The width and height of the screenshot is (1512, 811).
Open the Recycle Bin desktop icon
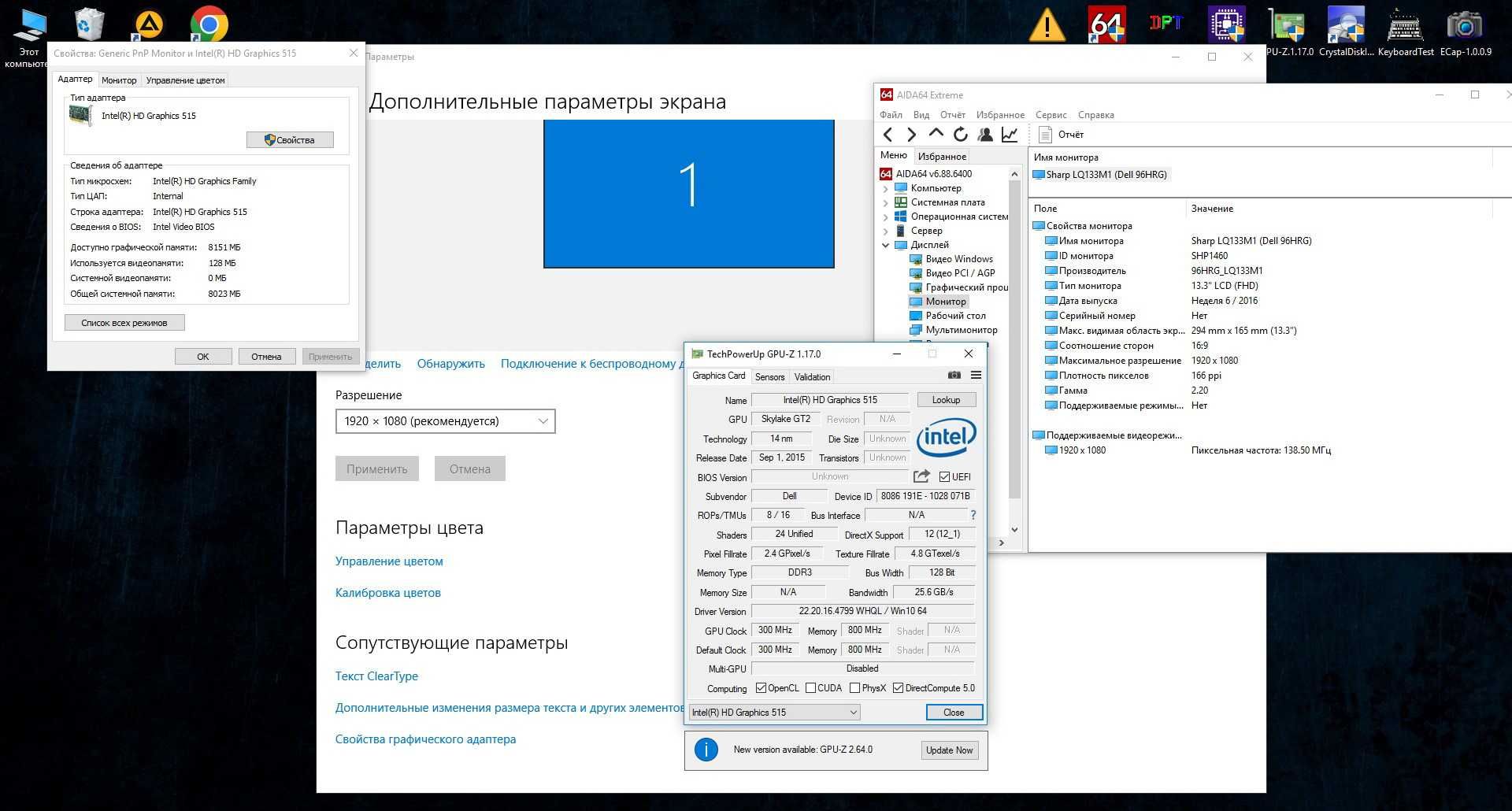pos(89,24)
